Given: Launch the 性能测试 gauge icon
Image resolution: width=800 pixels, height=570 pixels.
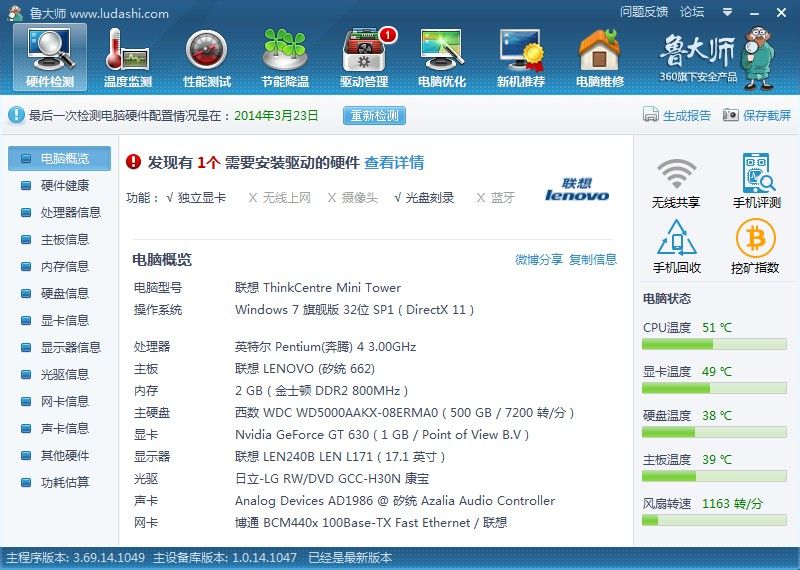Looking at the screenshot, I should click(x=207, y=57).
